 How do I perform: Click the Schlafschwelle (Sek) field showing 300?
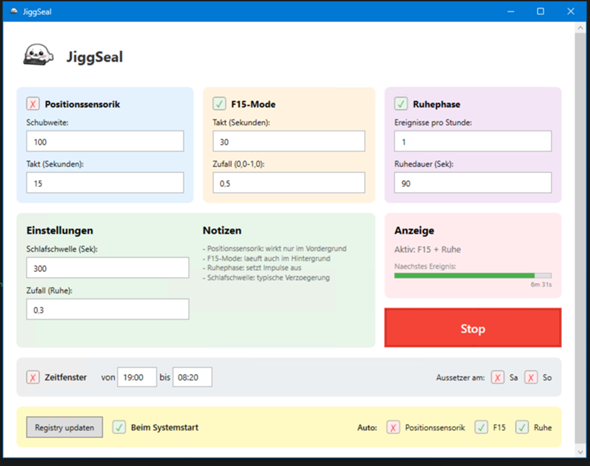coord(108,268)
